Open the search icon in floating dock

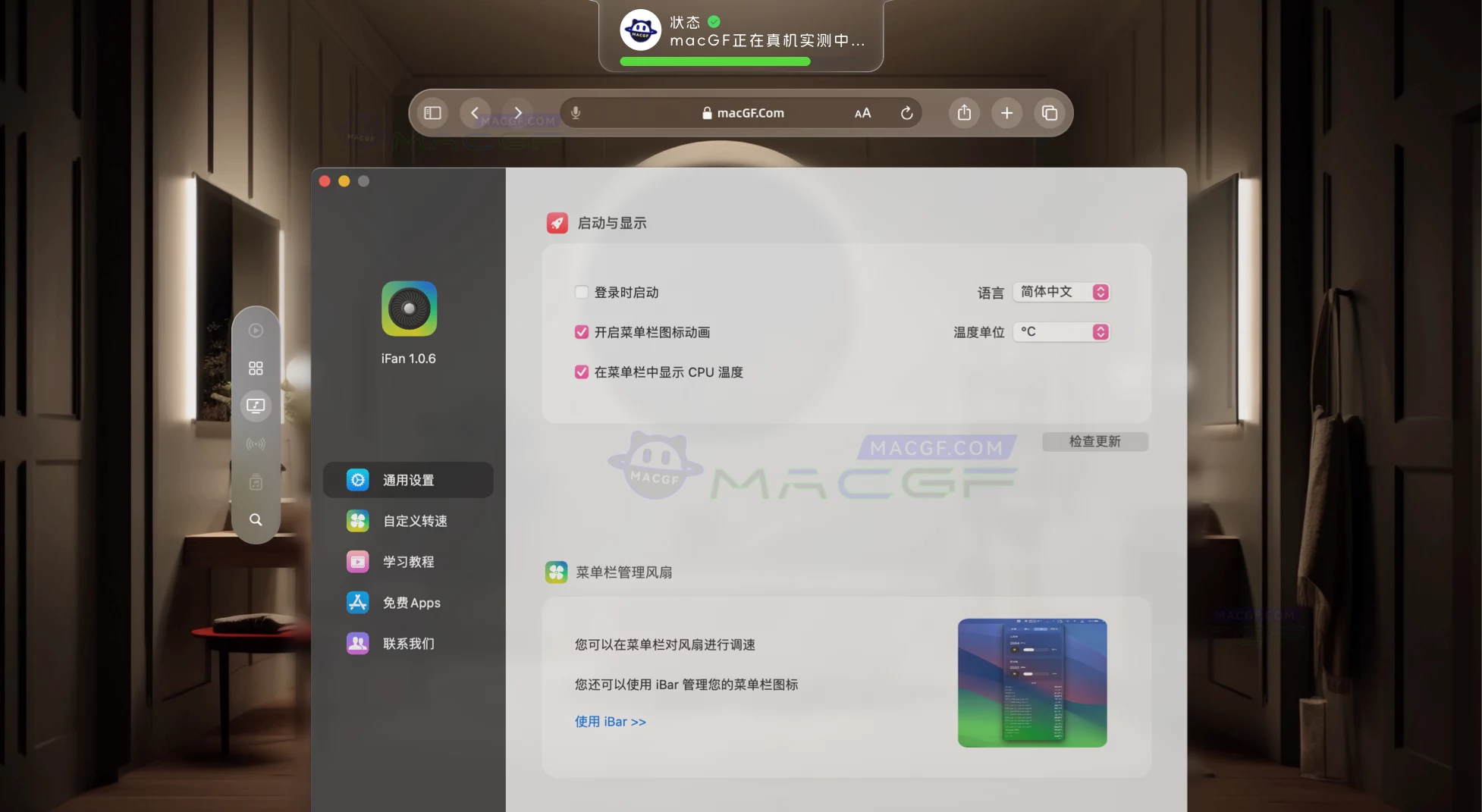click(x=256, y=519)
